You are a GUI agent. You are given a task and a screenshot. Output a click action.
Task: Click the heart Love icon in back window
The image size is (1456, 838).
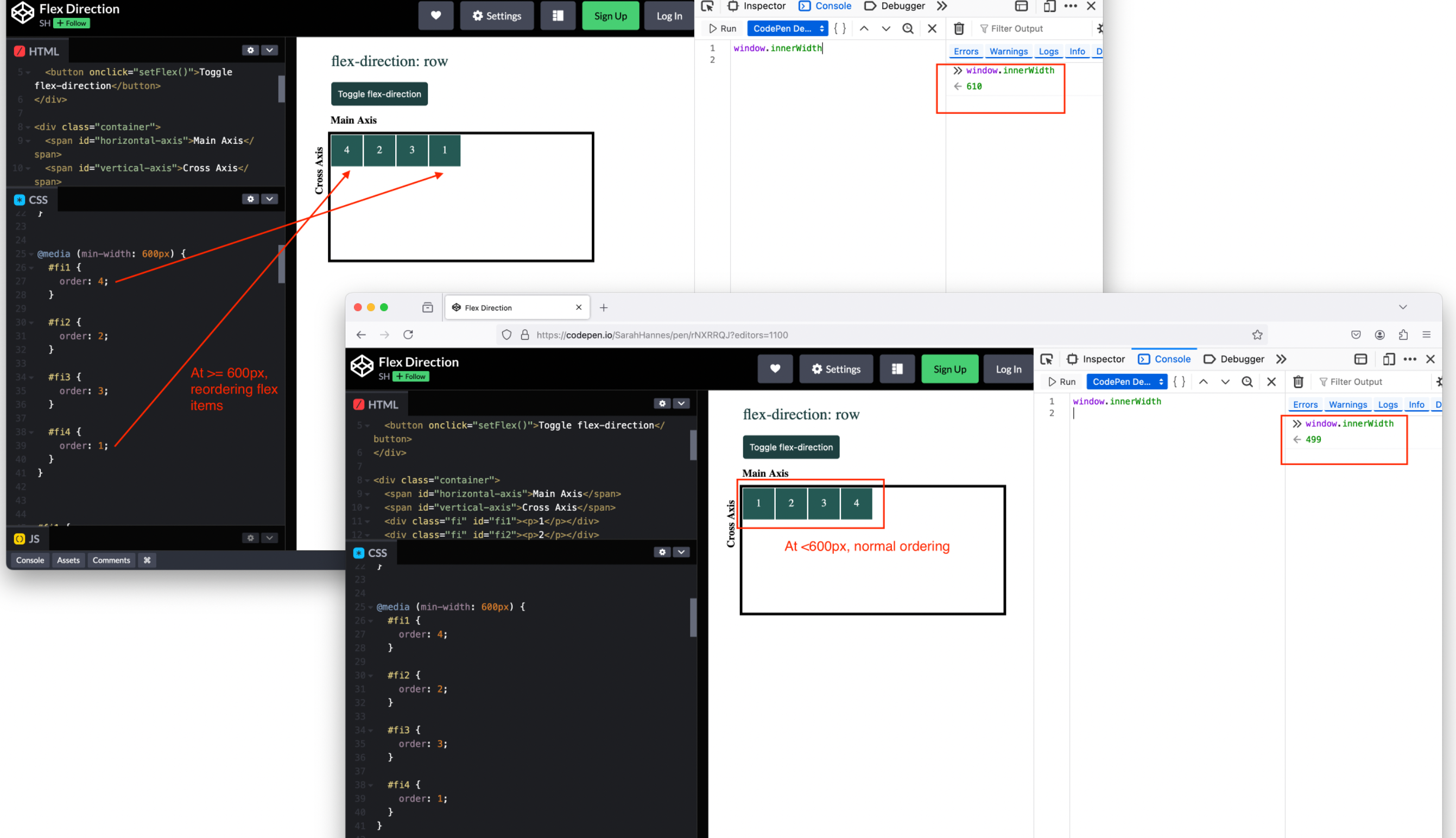click(x=435, y=16)
